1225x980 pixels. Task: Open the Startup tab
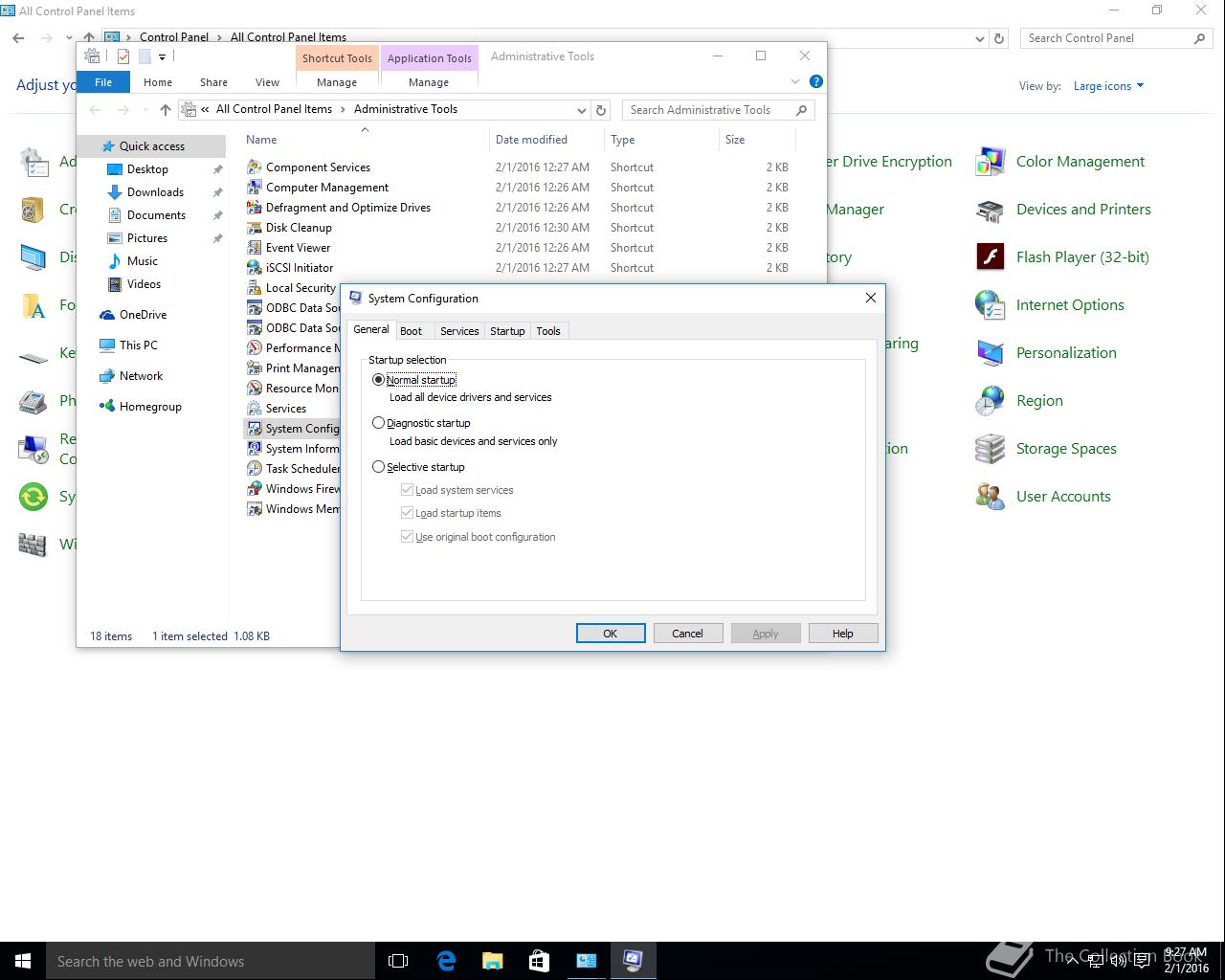pyautogui.click(x=507, y=331)
